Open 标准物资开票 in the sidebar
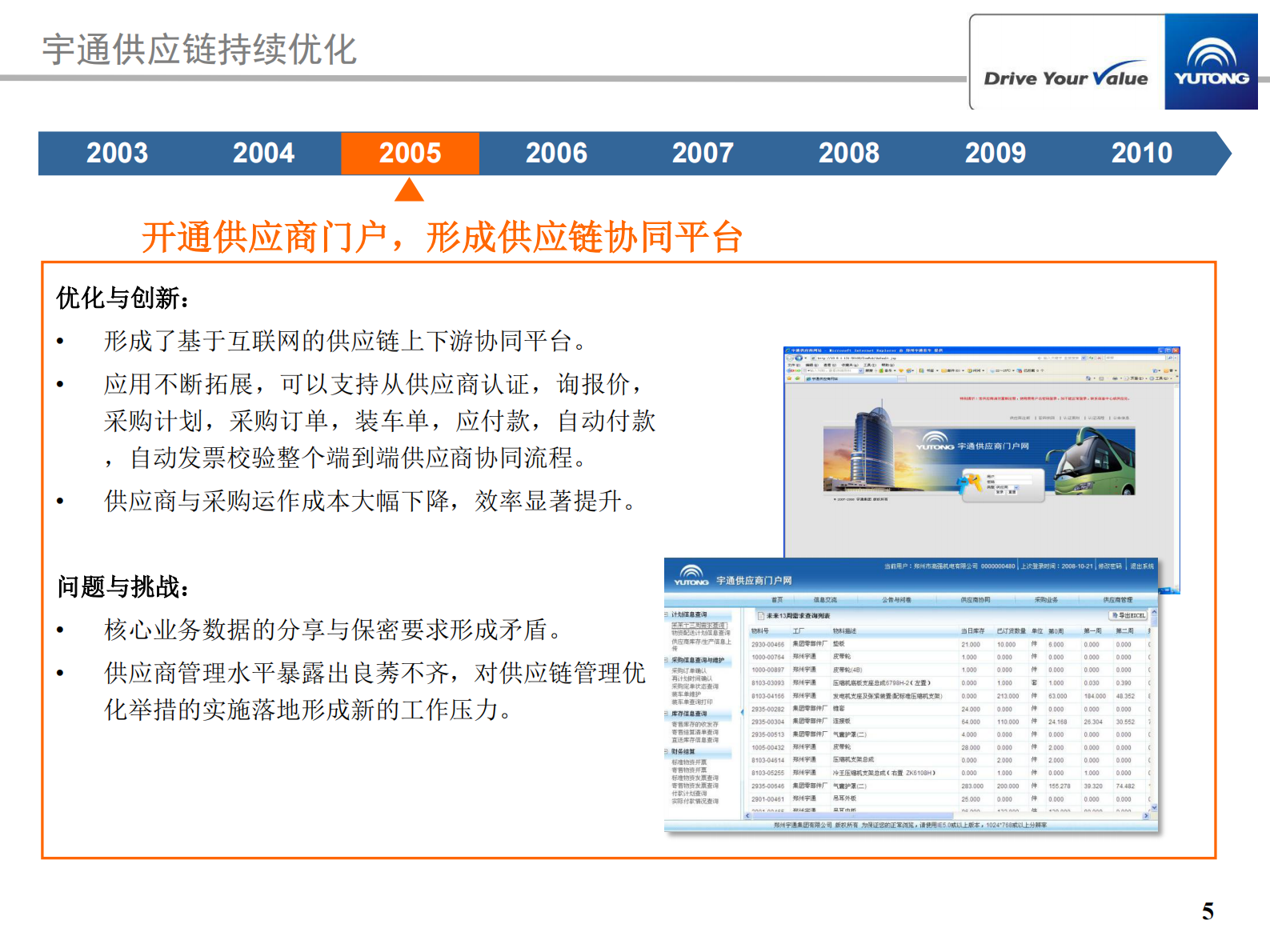Image resolution: width=1270 pixels, height=952 pixels. click(689, 762)
